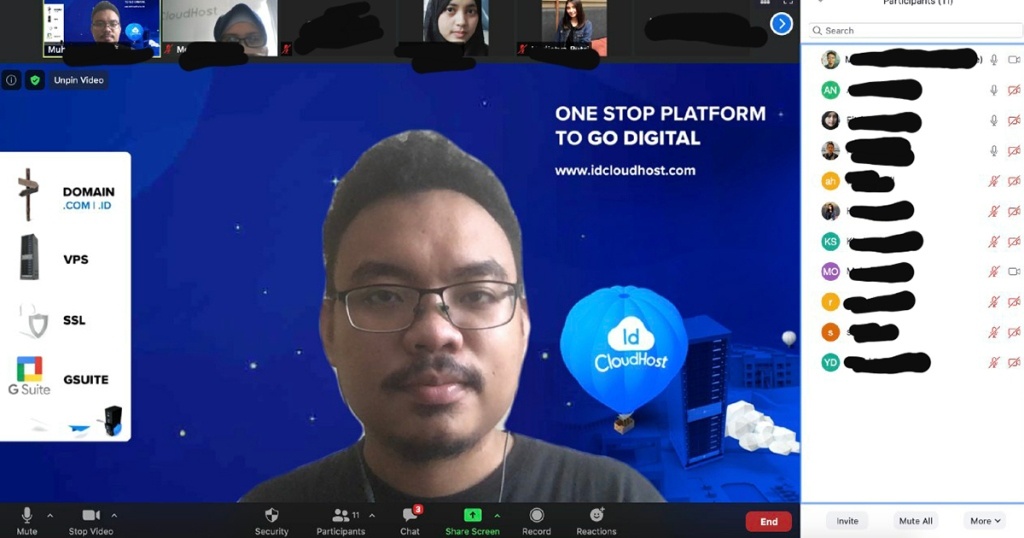Screen dimensions: 1024x538
Task: Click the AN participant avatar
Action: 830,90
